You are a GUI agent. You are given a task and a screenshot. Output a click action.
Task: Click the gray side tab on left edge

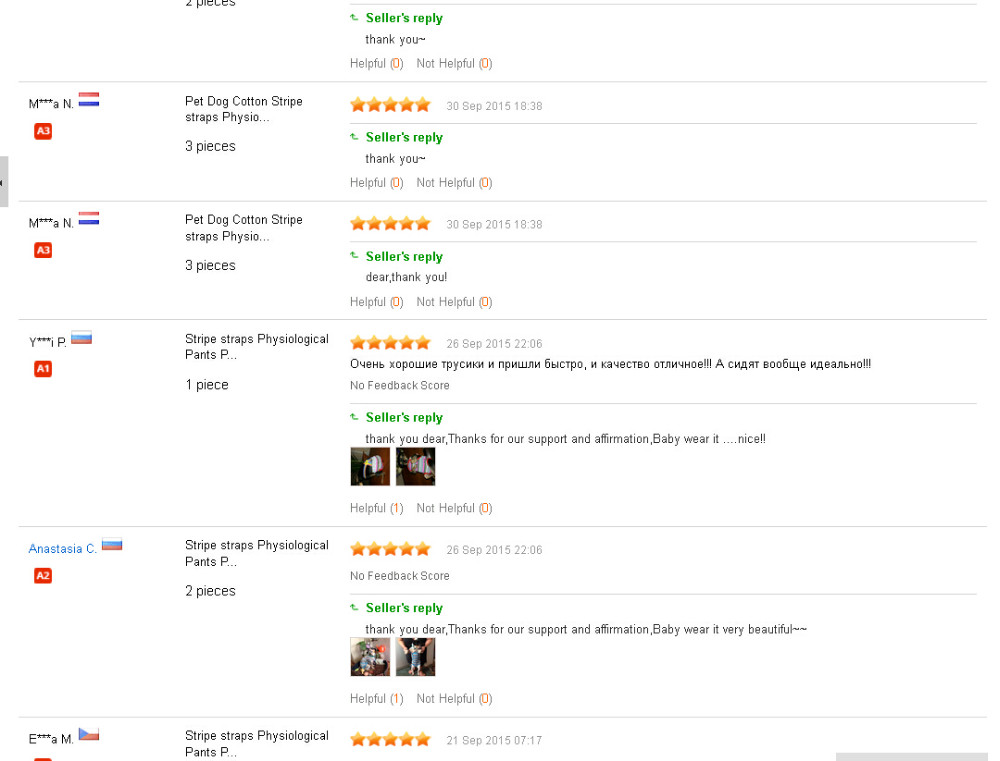[4, 182]
